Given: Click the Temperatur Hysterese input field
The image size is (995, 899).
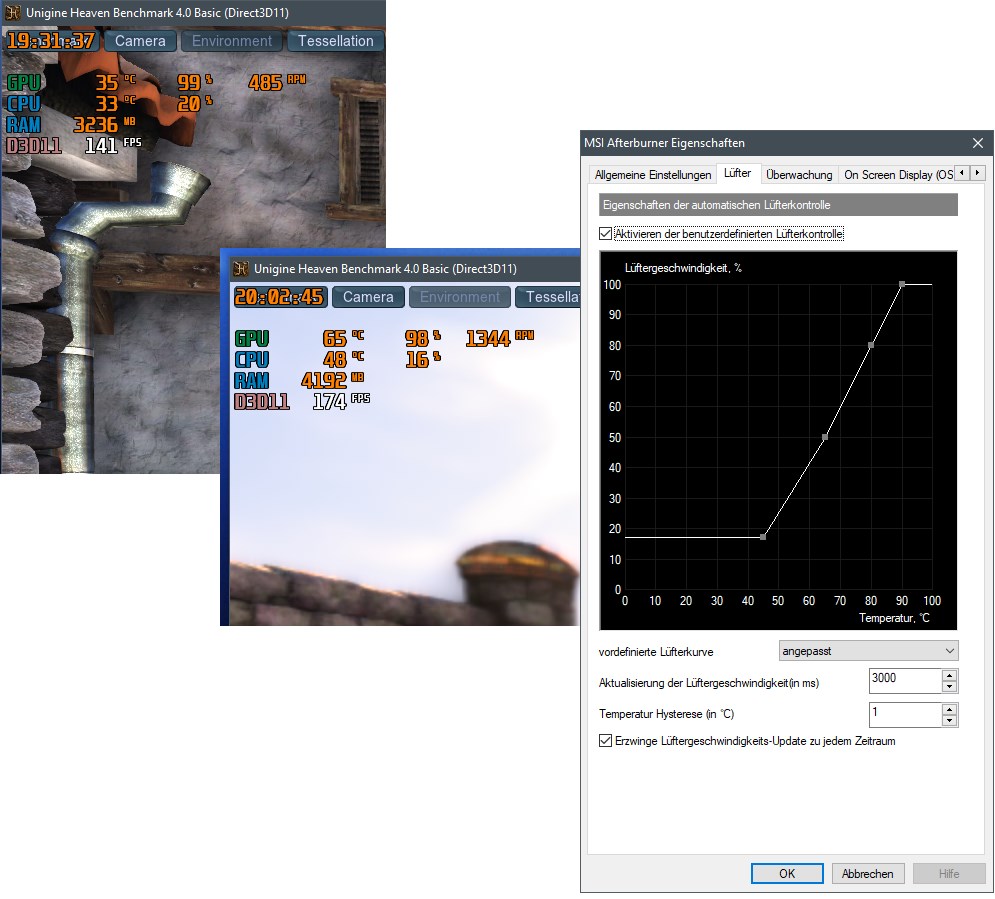Looking at the screenshot, I should [905, 715].
